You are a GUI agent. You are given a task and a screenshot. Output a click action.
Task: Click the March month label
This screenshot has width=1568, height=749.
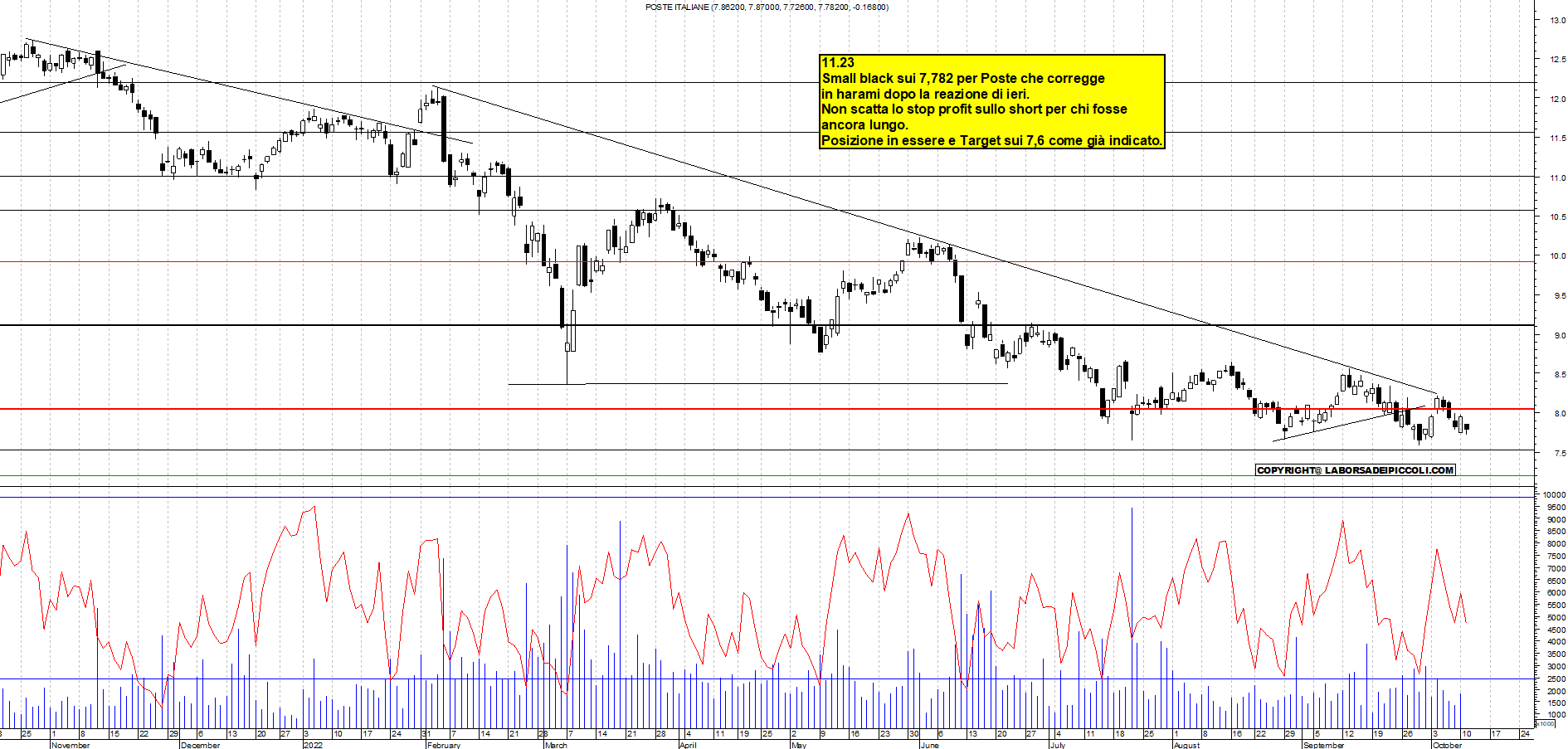(x=556, y=745)
